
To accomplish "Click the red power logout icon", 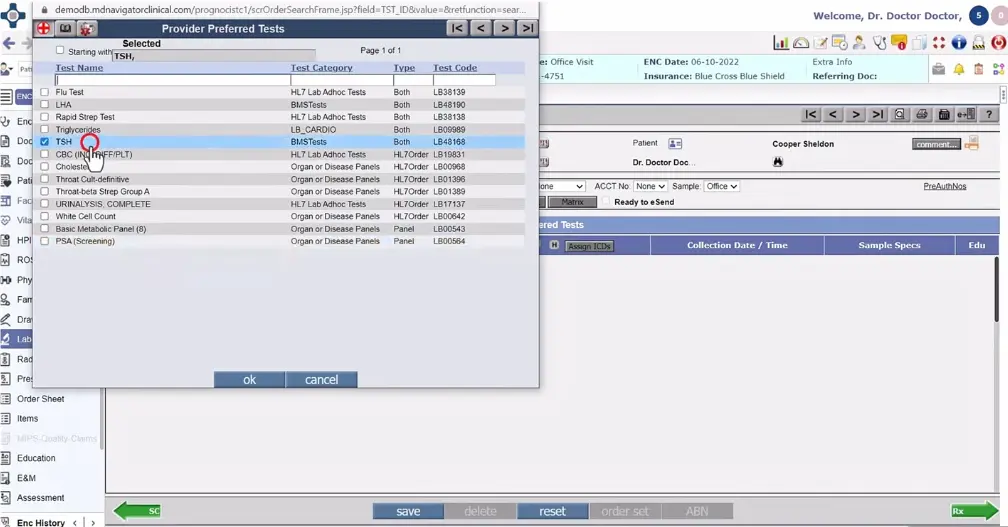I will point(998,43).
